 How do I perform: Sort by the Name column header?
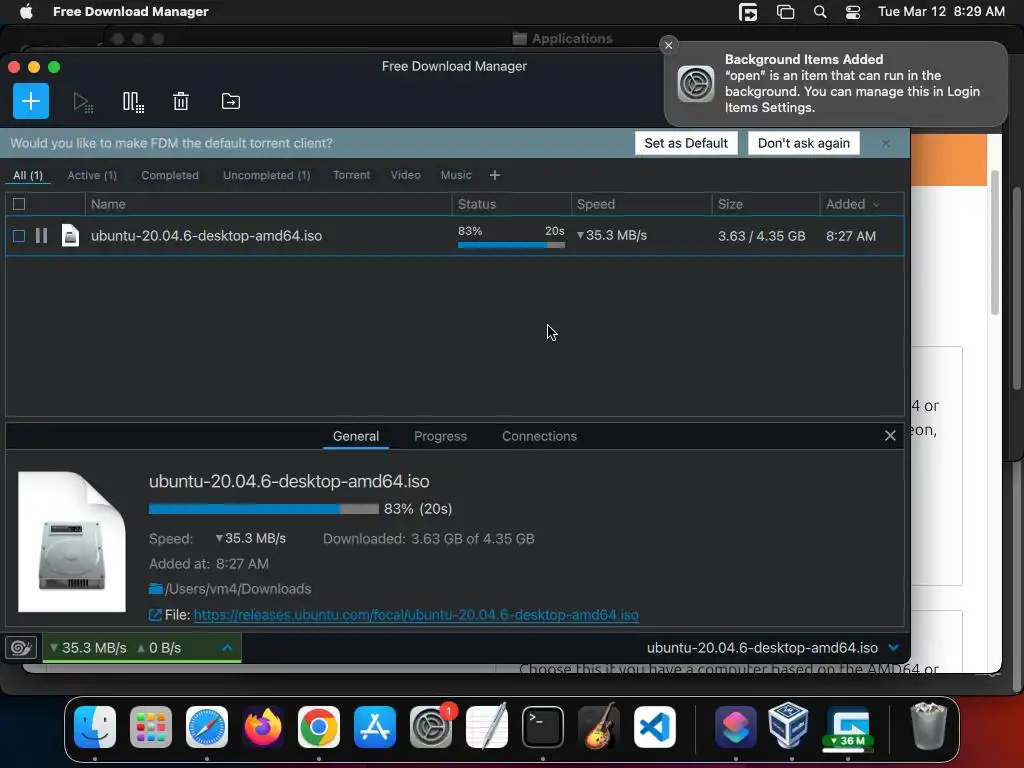[268, 204]
